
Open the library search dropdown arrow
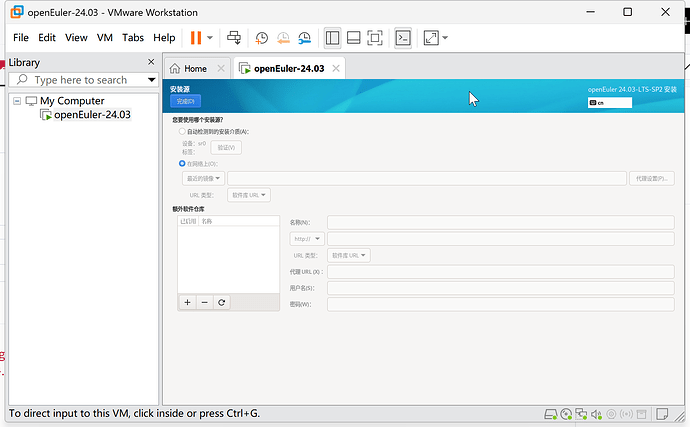pyautogui.click(x=151, y=80)
